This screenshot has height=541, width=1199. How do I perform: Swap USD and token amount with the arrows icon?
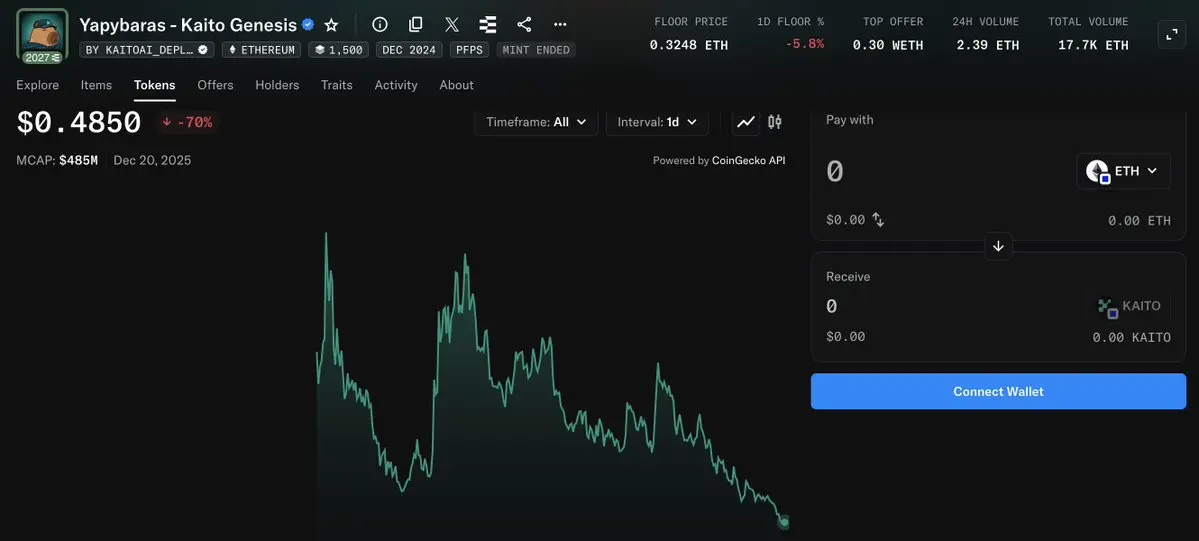(879, 220)
